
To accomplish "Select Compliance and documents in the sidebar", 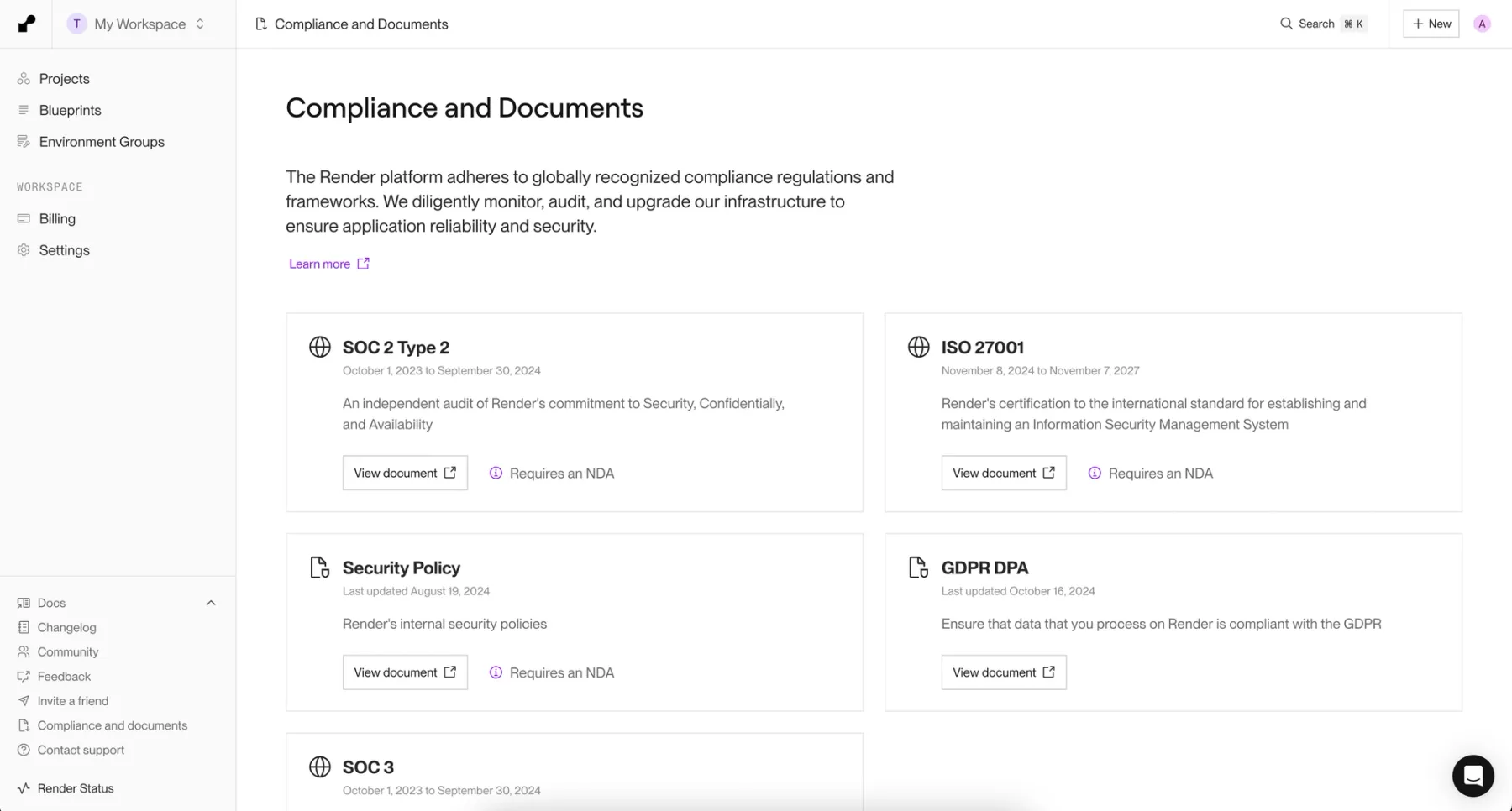I will (x=112, y=725).
